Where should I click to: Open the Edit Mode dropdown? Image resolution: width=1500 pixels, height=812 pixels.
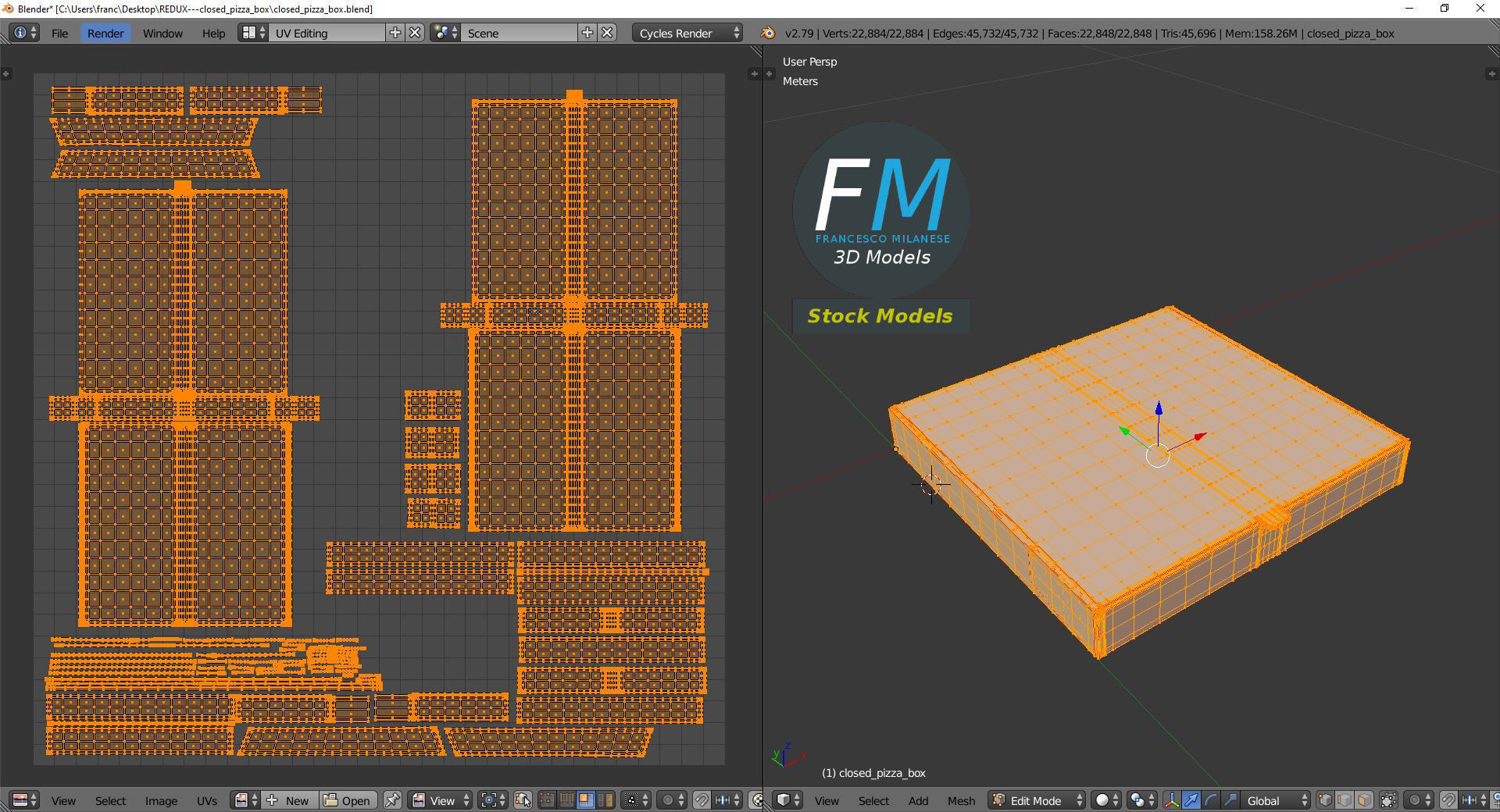pyautogui.click(x=1037, y=800)
